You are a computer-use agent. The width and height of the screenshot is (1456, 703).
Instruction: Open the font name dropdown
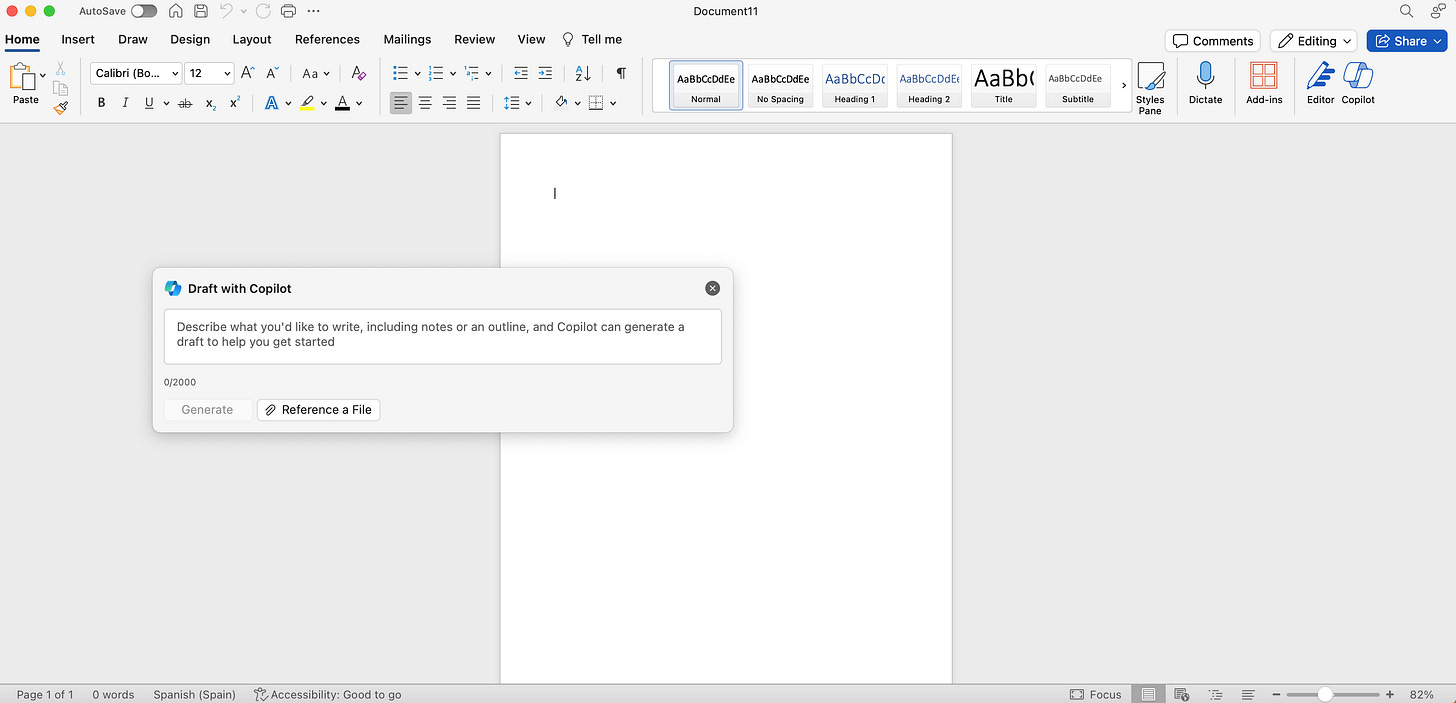pos(136,73)
